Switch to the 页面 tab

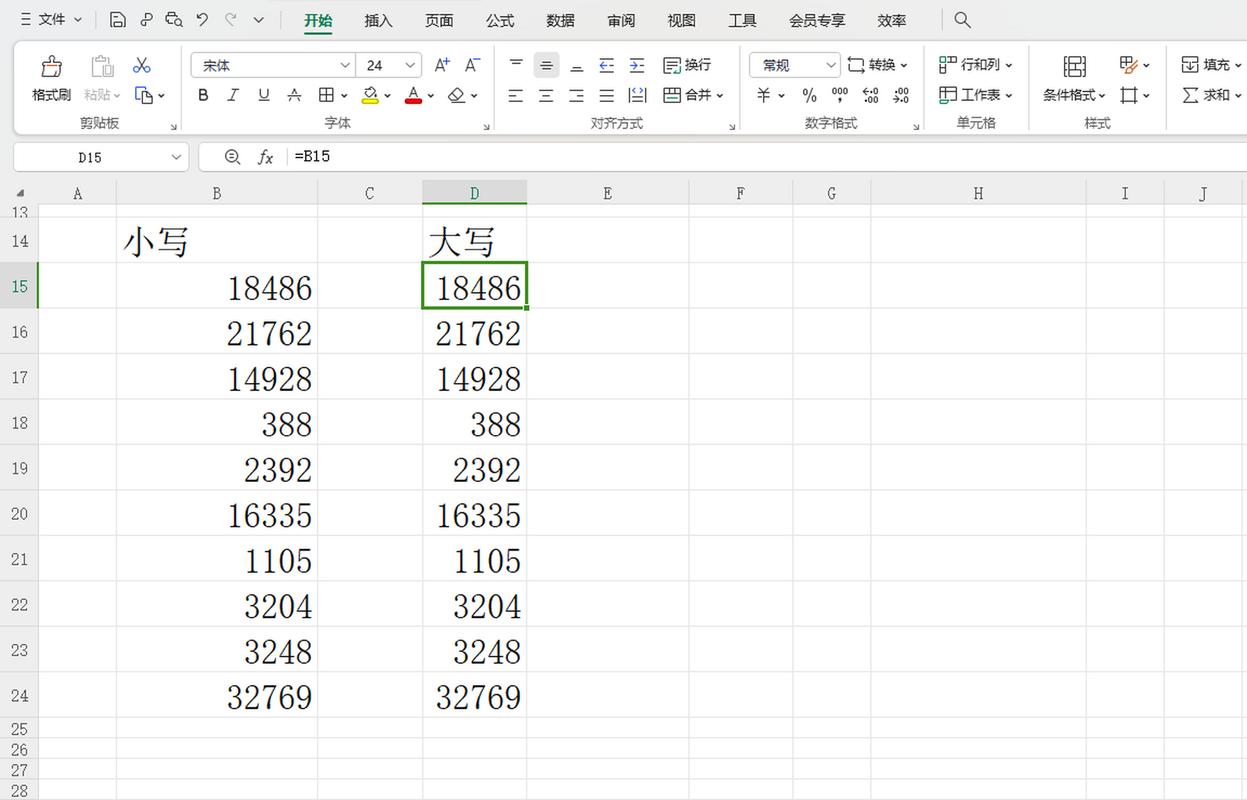[x=439, y=20]
